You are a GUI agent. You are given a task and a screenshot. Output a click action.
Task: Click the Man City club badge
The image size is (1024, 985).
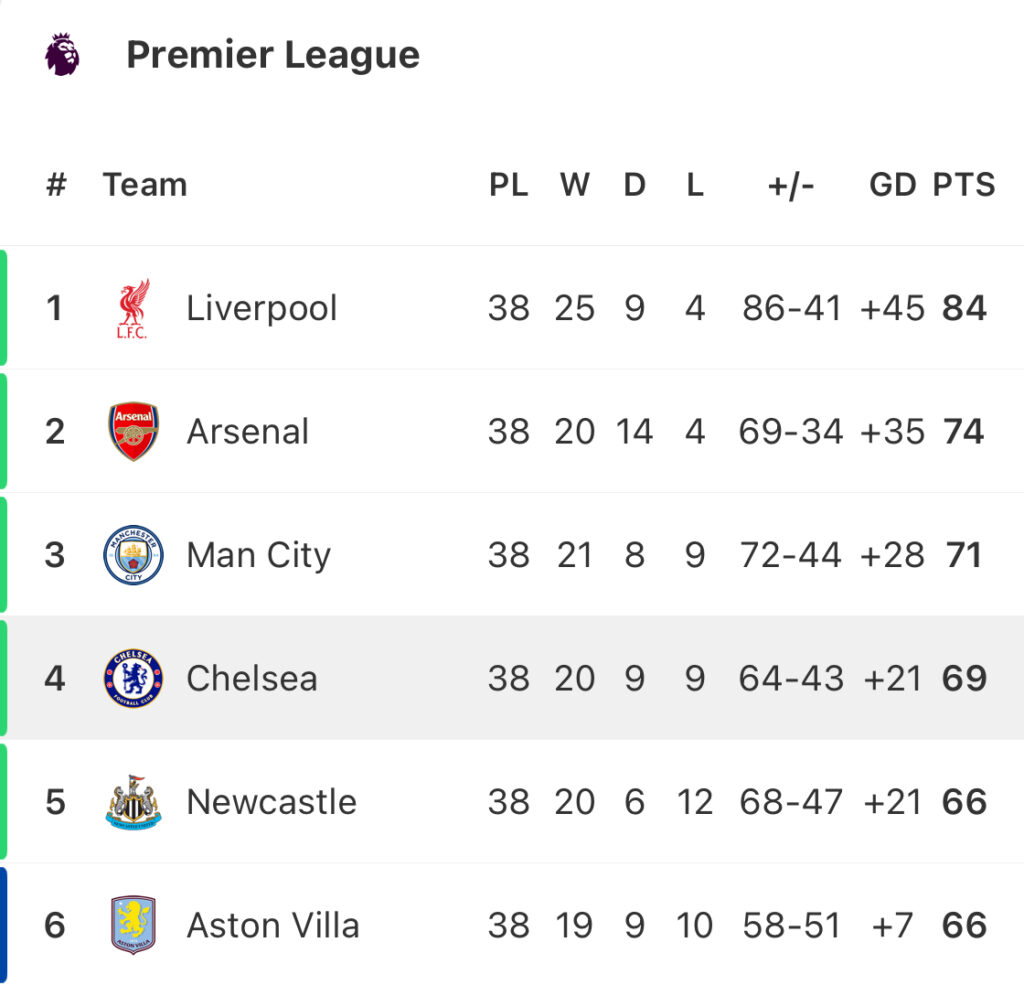point(133,555)
